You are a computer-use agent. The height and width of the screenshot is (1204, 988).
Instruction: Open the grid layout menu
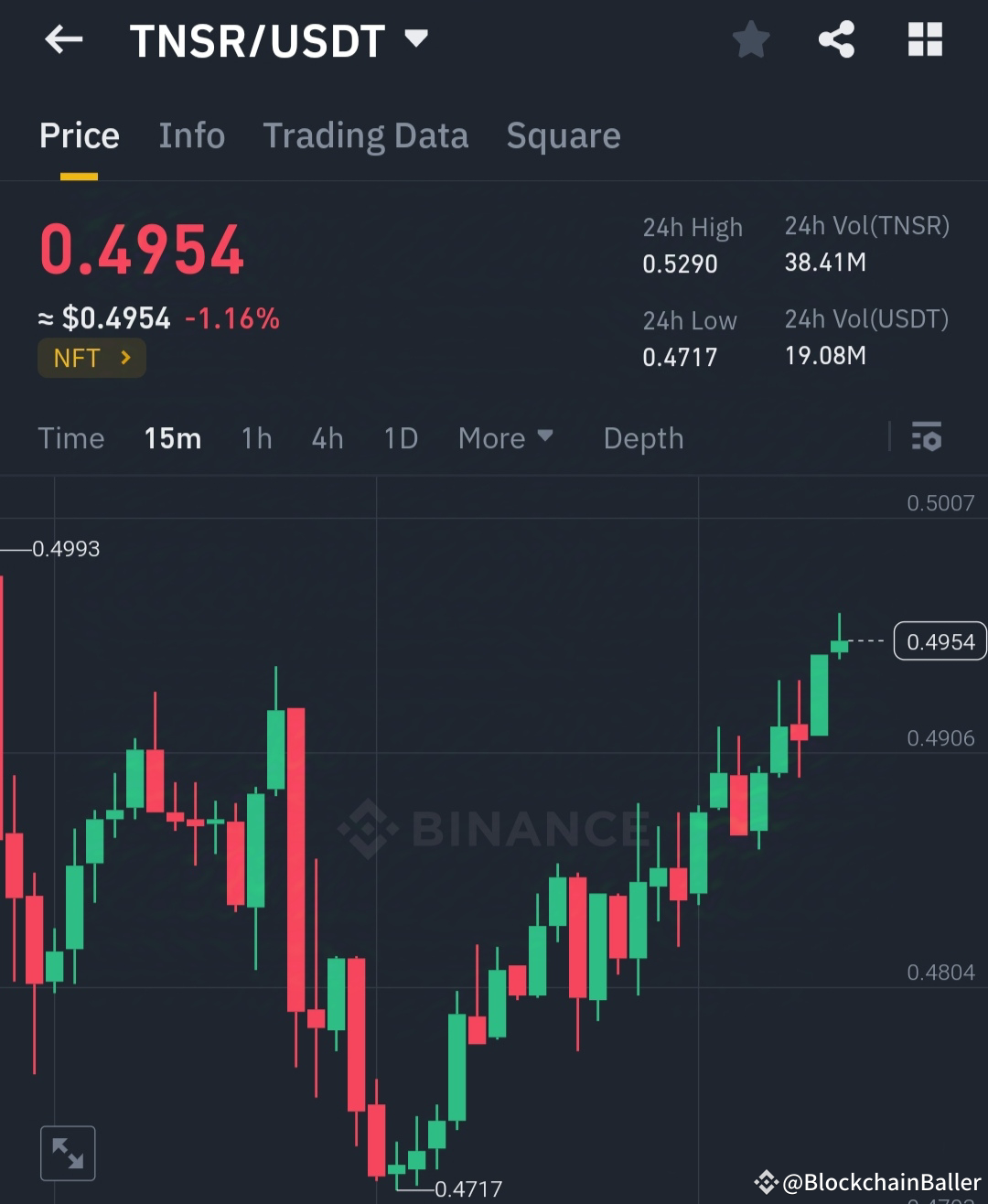(x=924, y=39)
